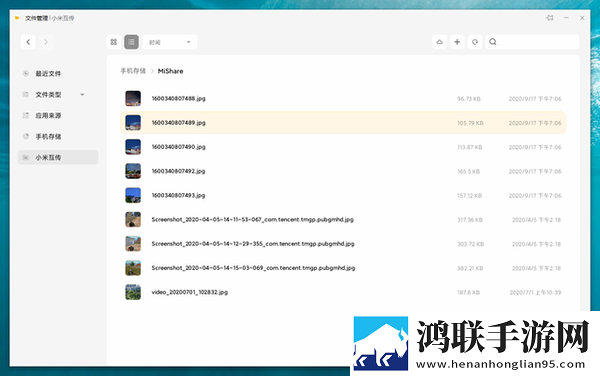The image size is (600, 376).
Task: Click the 手机存储 sidebar icon
Action: point(26,137)
